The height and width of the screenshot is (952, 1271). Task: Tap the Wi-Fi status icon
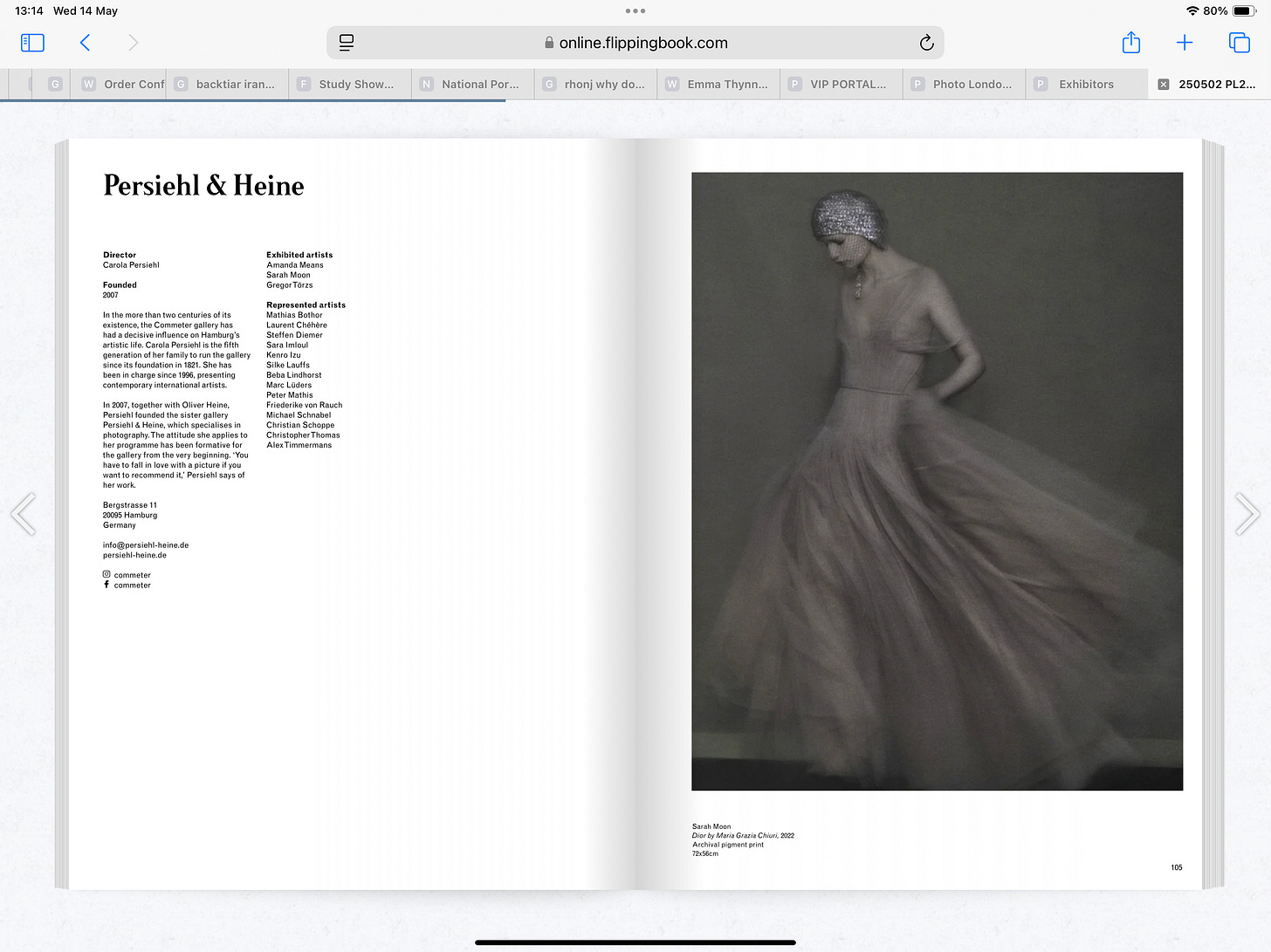[x=1192, y=11]
